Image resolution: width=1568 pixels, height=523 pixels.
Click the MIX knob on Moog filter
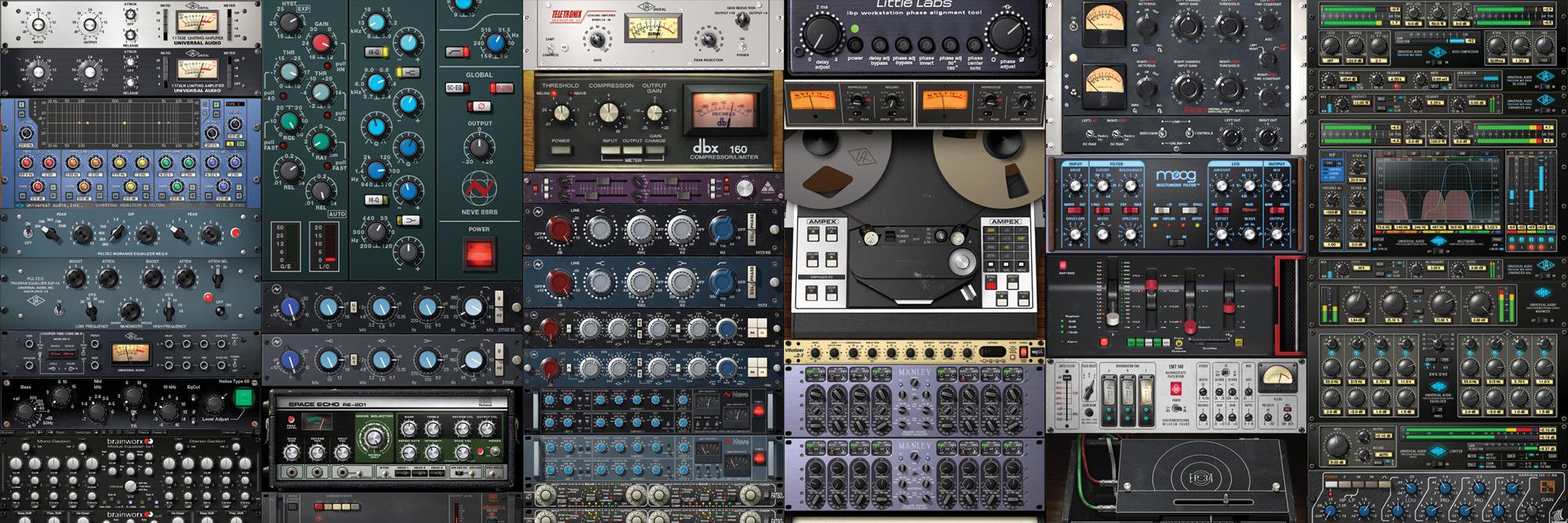click(1277, 186)
